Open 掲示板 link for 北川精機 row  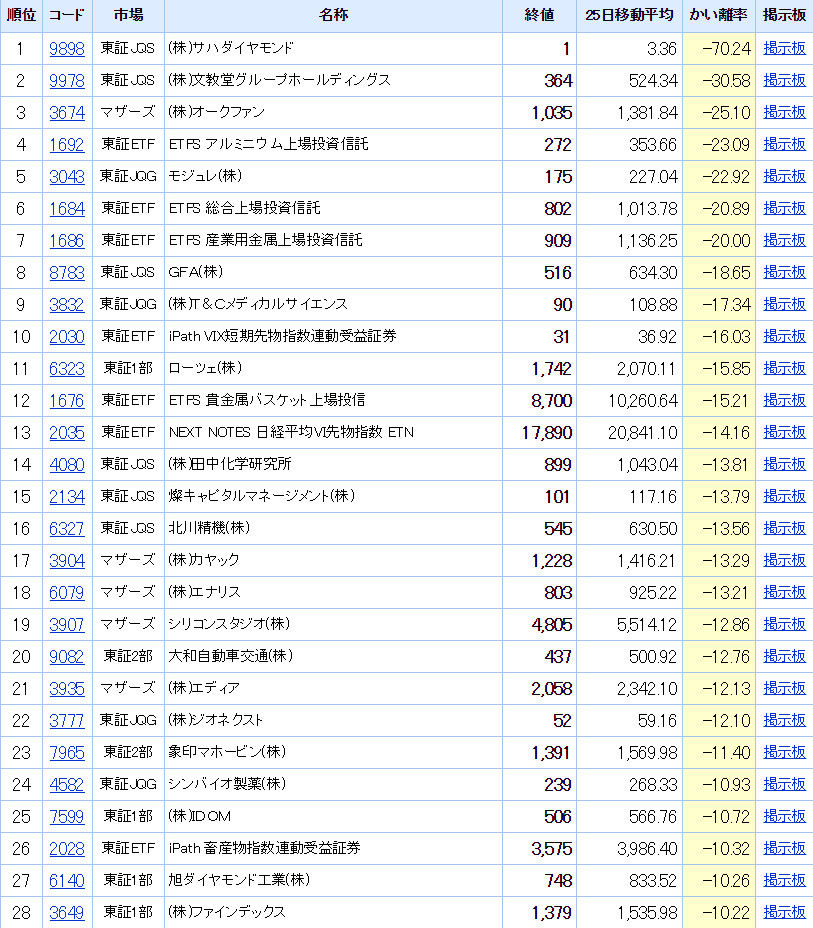click(785, 528)
